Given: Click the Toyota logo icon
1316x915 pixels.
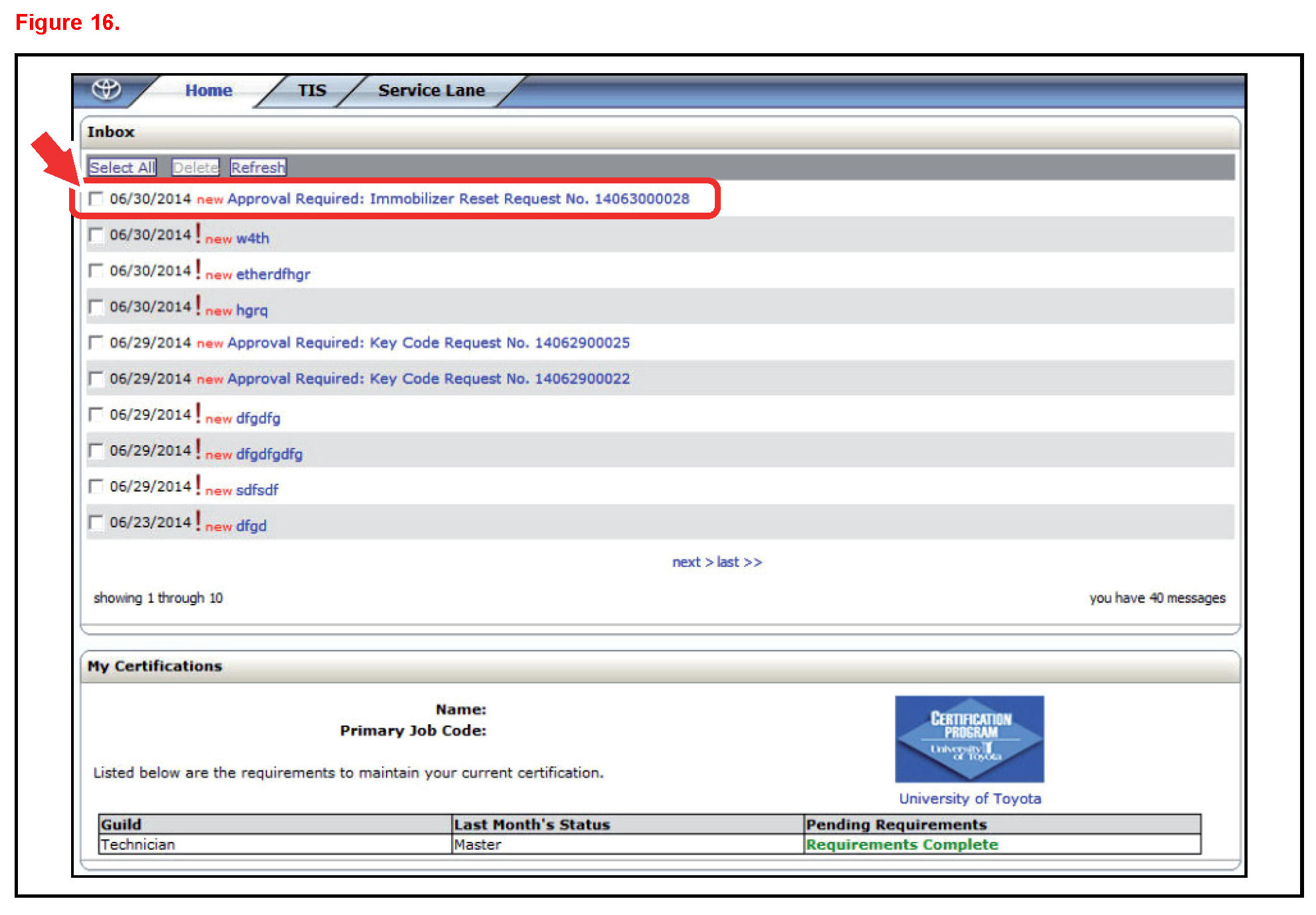Looking at the screenshot, I should (x=106, y=89).
